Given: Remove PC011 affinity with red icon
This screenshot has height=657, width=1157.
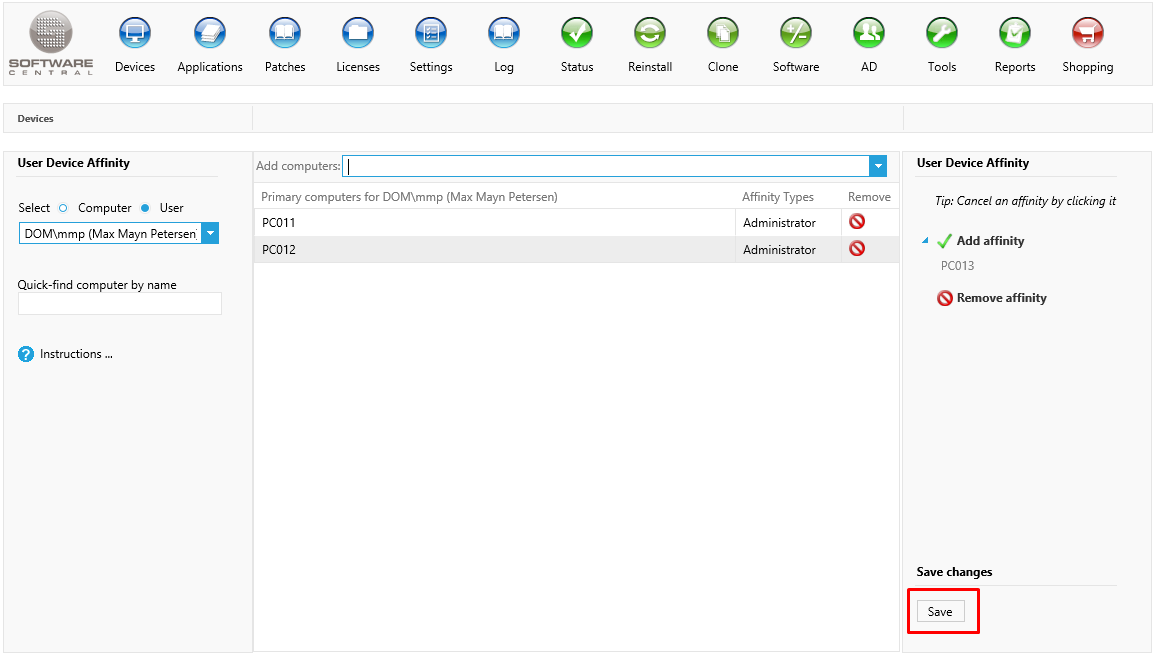Looking at the screenshot, I should (857, 222).
